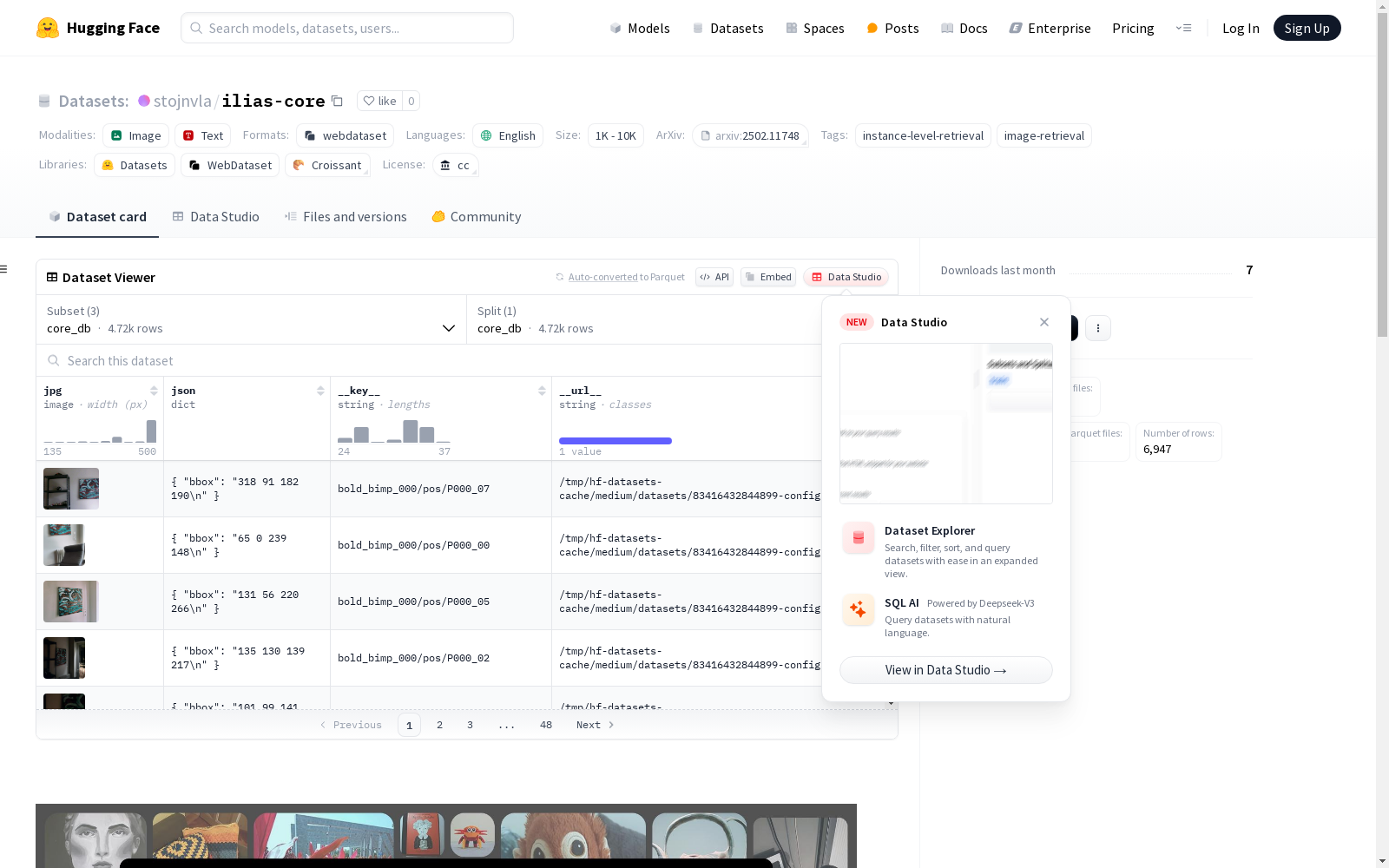Go to the Enterprise page
Viewport: 1389px width, 868px height.
point(1050,28)
